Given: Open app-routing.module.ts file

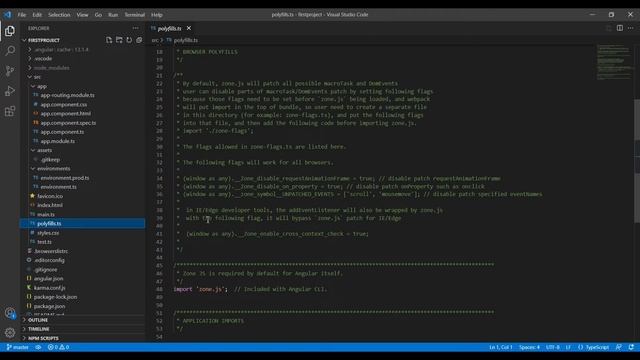Looking at the screenshot, I should click(67, 95).
